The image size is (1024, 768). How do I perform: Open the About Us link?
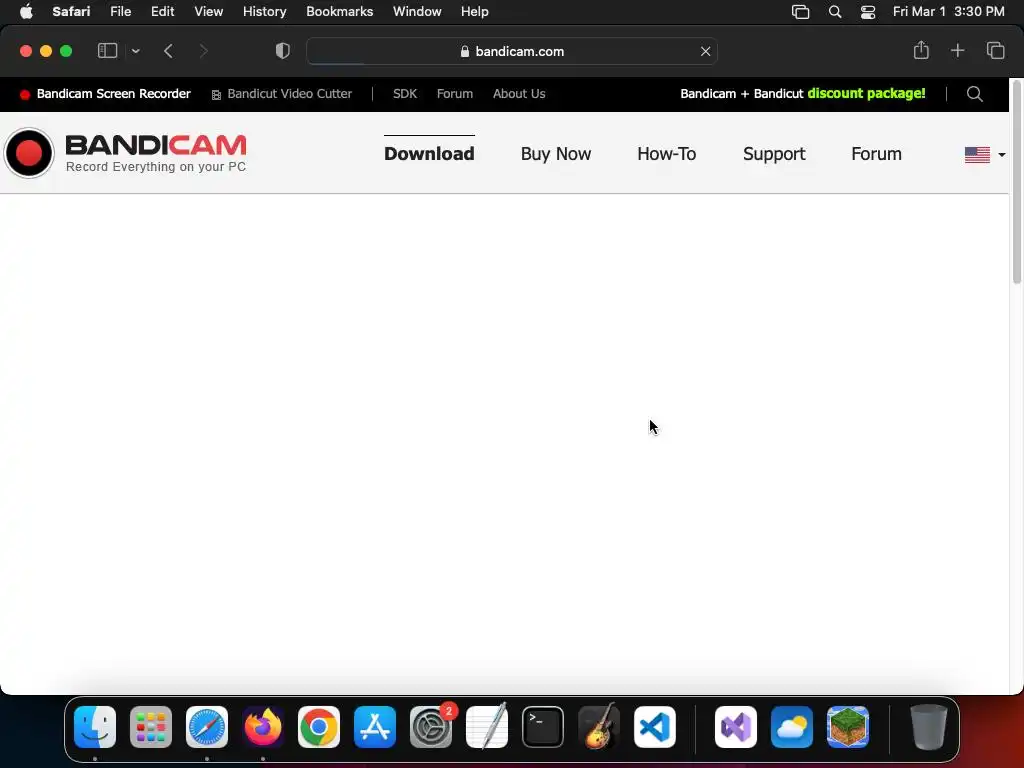[x=519, y=94]
